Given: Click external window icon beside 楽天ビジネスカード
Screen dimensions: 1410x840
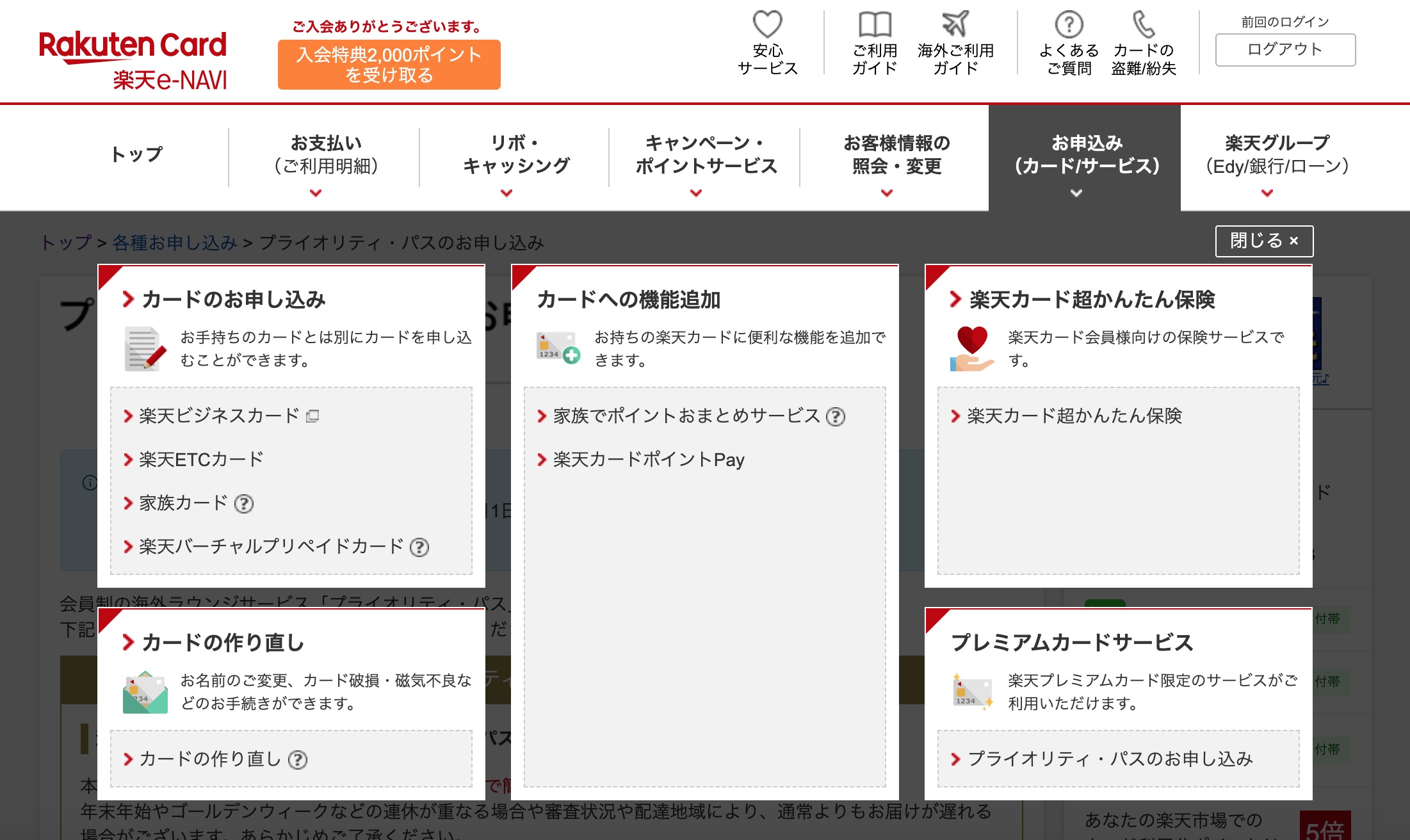Looking at the screenshot, I should [312, 416].
